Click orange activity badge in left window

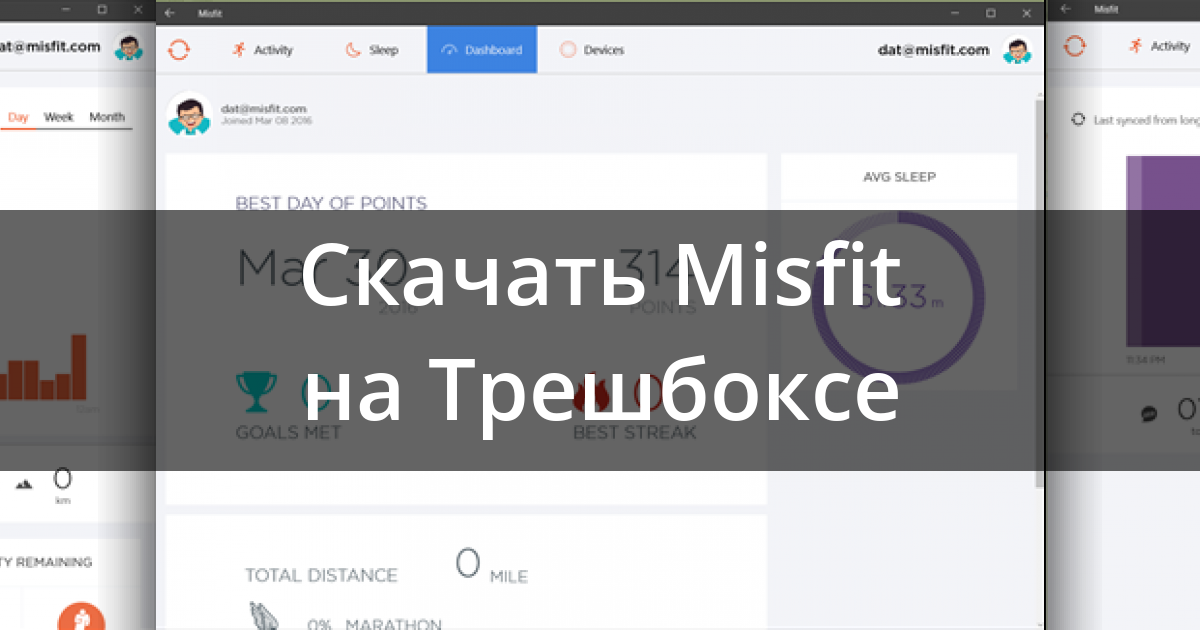81,618
